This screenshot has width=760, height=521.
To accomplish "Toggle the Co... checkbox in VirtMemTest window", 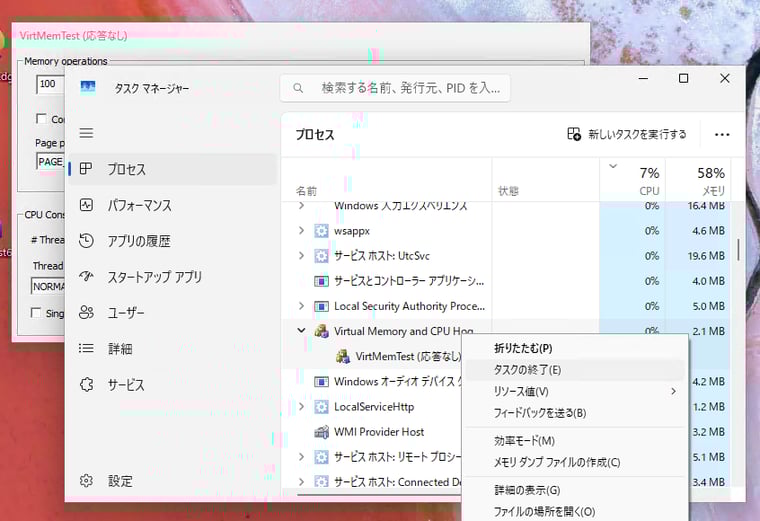I will [42, 119].
